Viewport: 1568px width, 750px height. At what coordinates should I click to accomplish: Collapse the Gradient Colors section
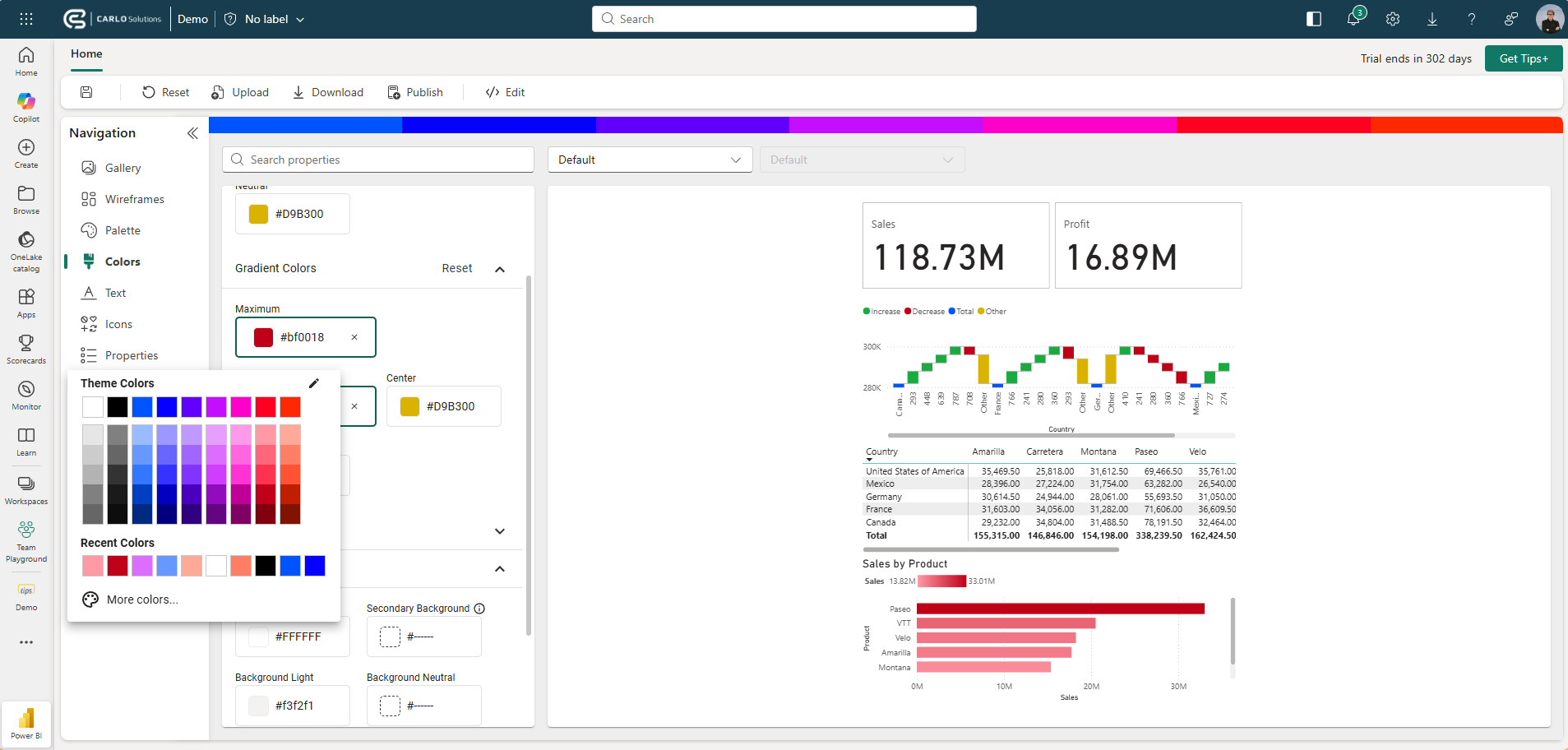(499, 269)
